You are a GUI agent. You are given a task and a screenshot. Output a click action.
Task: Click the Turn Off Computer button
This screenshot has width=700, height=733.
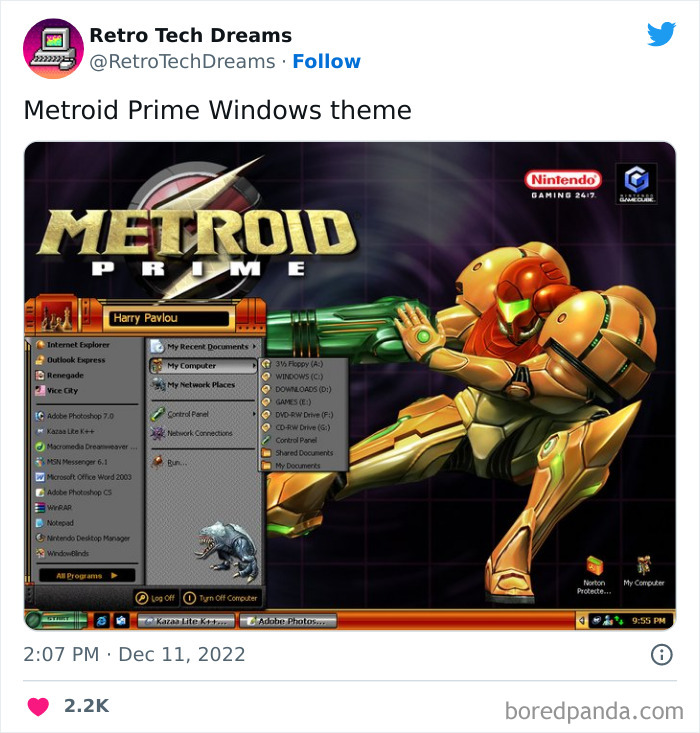(x=220, y=598)
